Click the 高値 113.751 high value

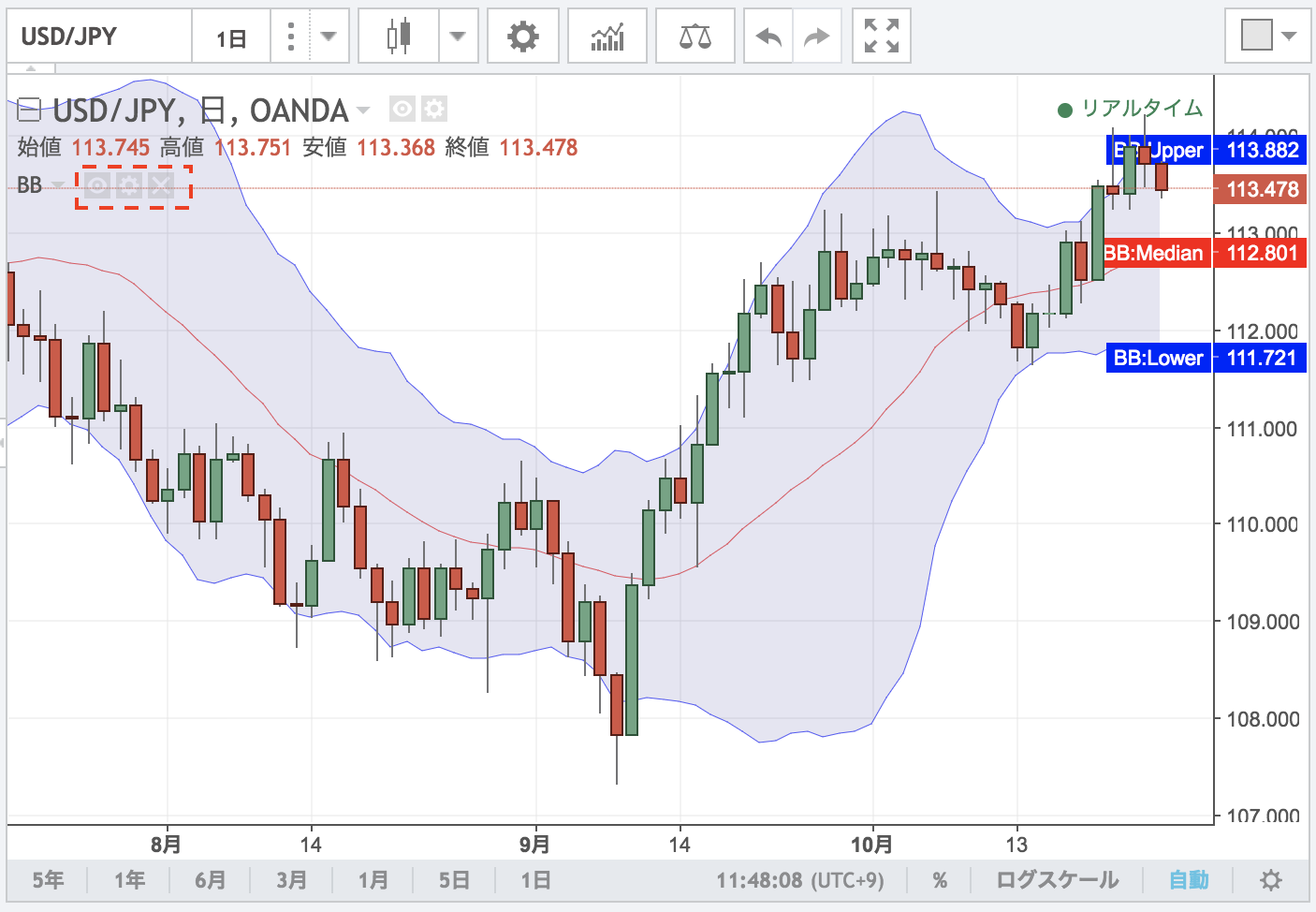tap(226, 147)
